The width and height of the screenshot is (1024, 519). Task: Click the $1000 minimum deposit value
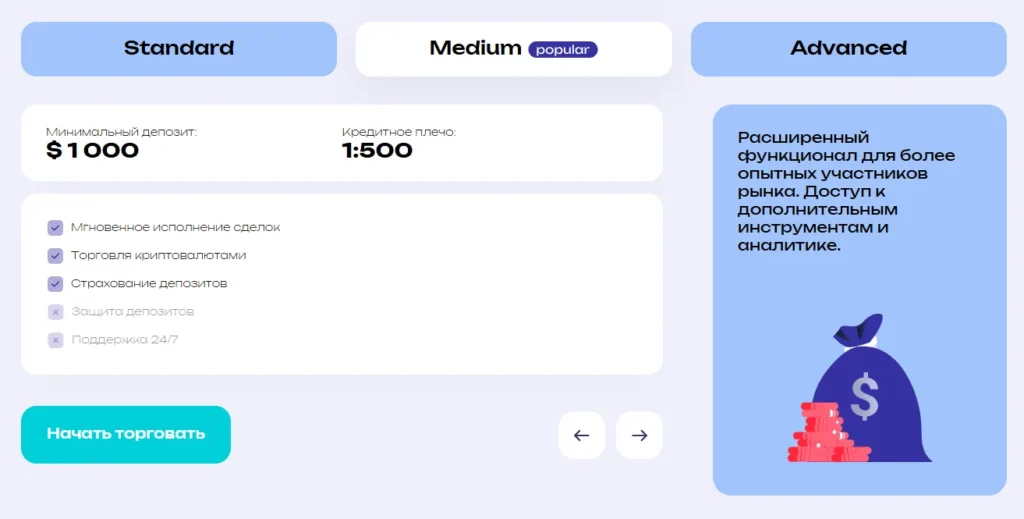93,151
